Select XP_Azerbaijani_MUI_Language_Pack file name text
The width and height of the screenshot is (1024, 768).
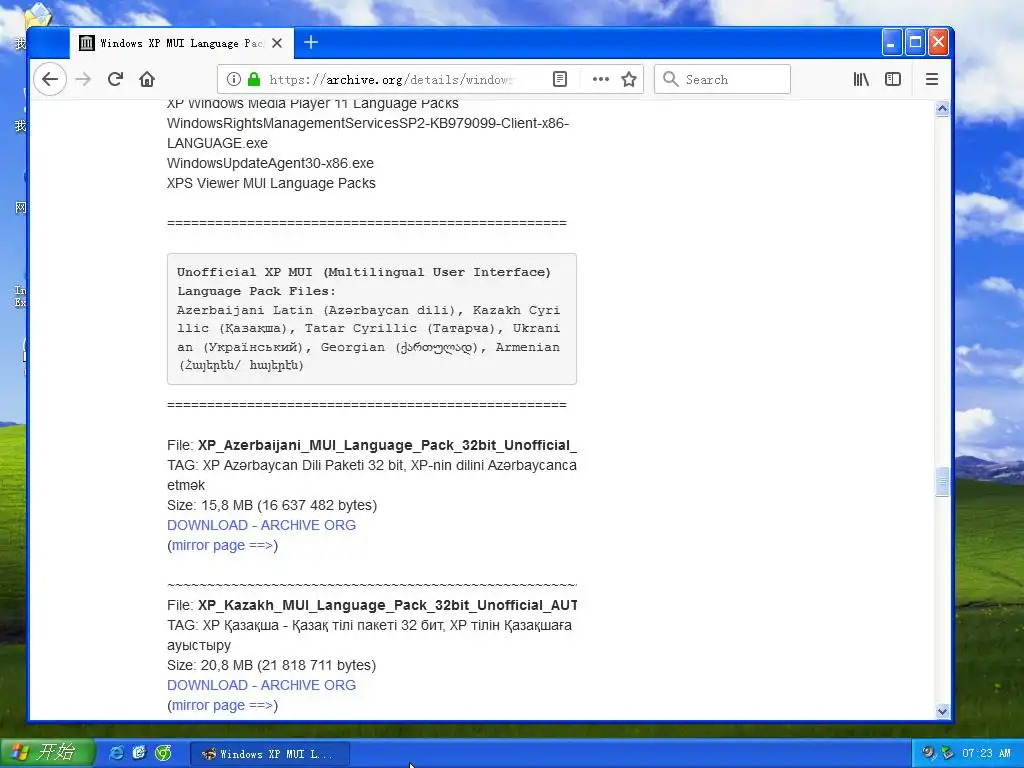[x=387, y=445]
